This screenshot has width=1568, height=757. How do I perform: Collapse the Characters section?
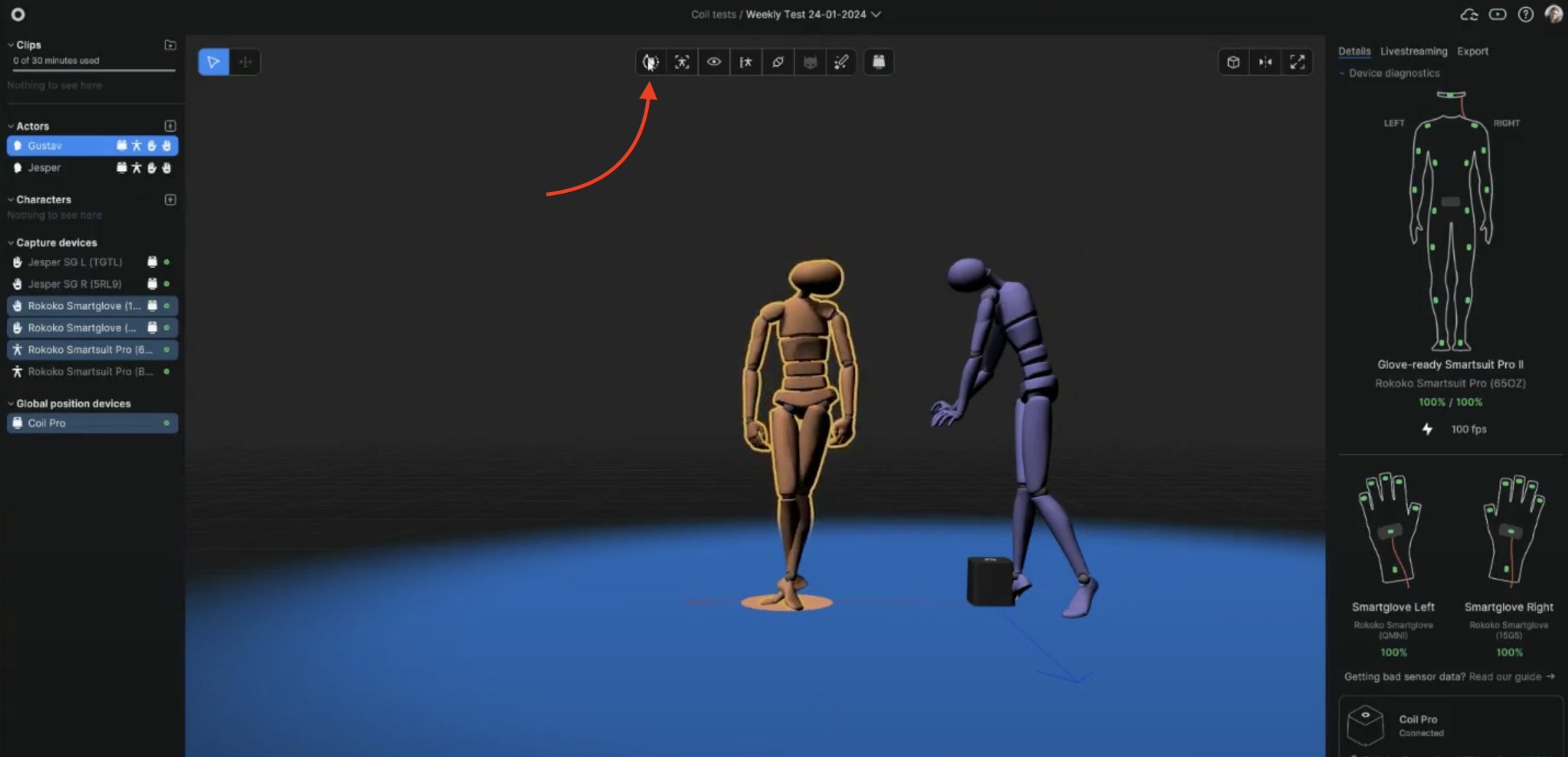[x=10, y=199]
